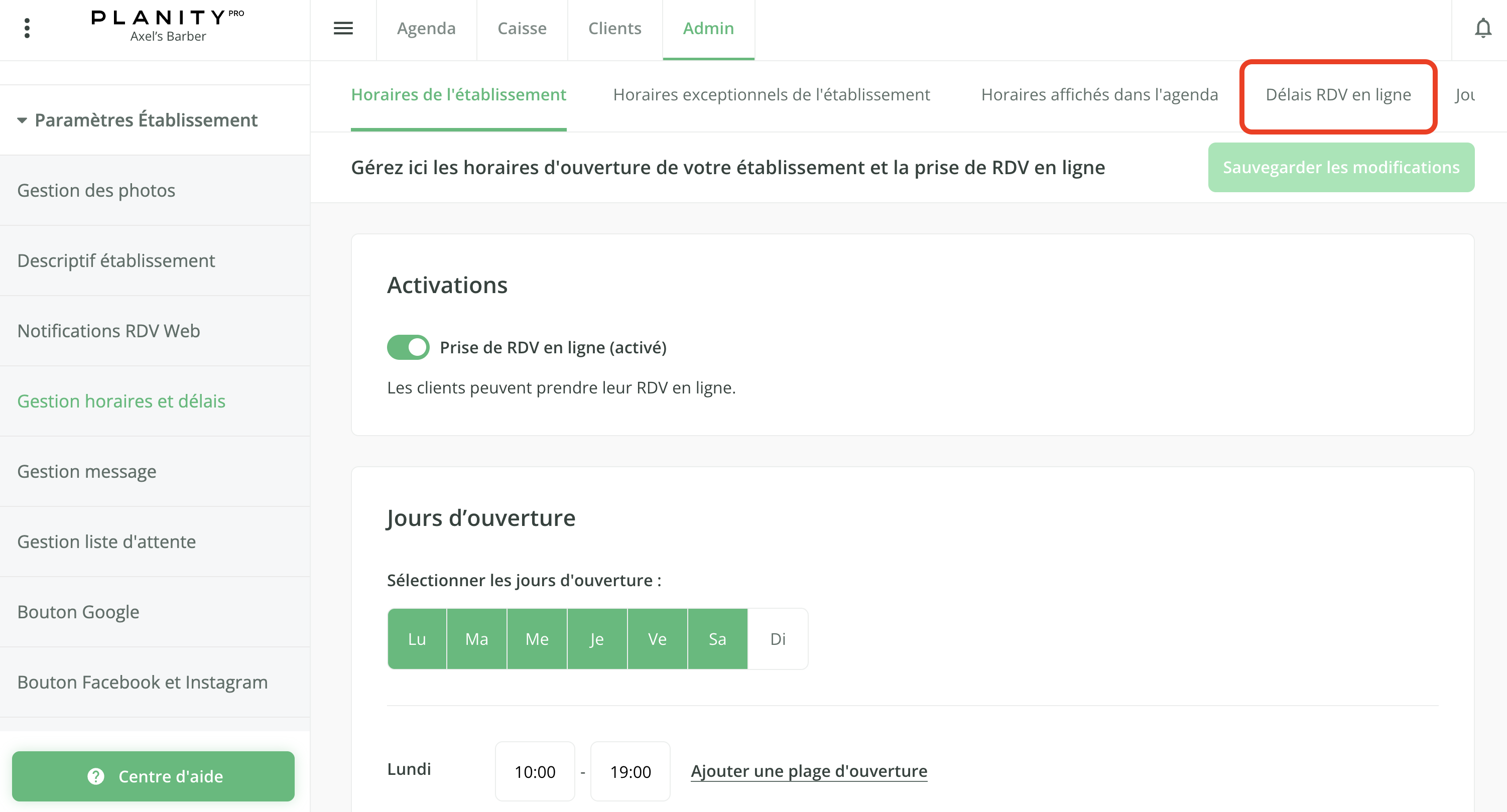Toggle Samedi opening day button

[x=717, y=639]
